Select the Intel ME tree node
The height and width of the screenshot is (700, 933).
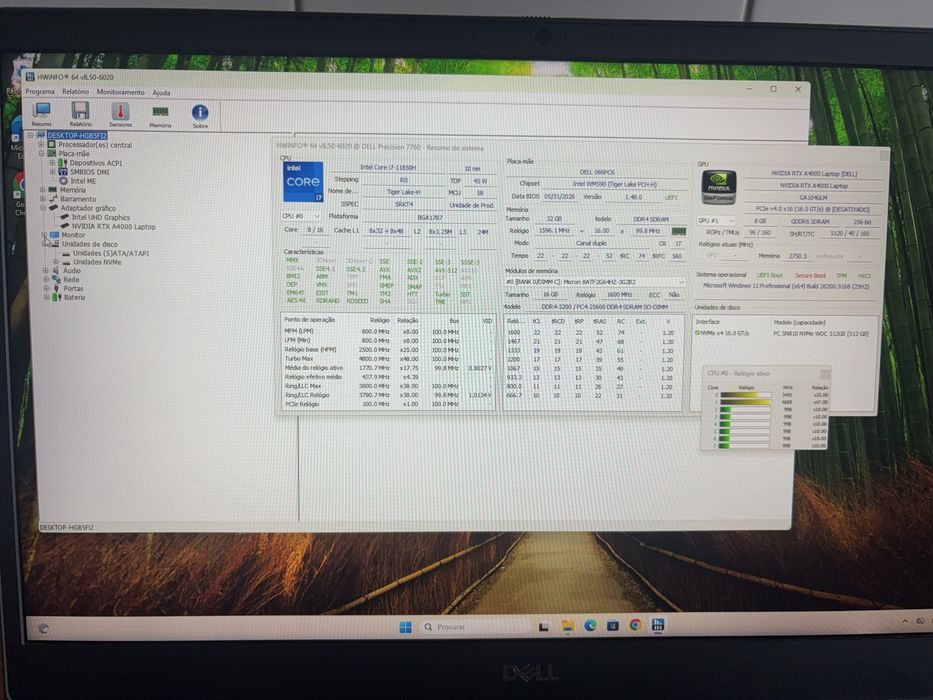tap(78, 181)
